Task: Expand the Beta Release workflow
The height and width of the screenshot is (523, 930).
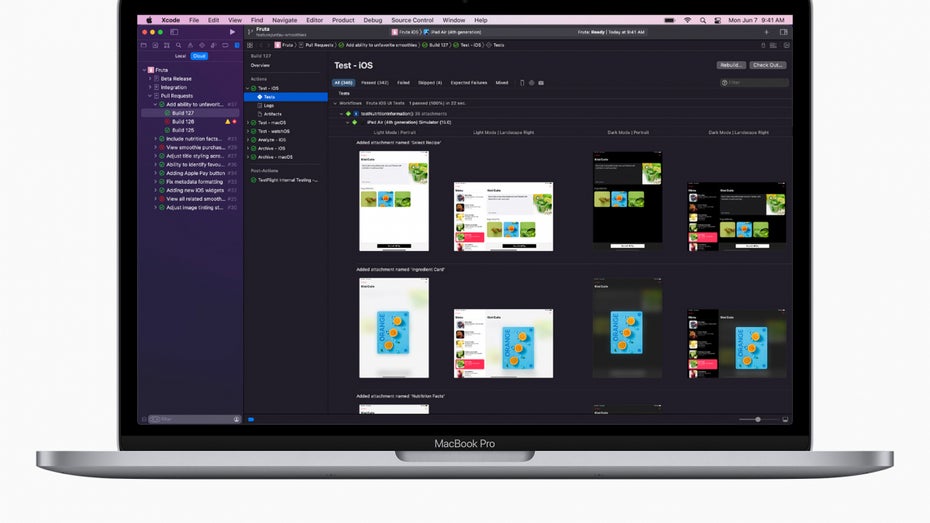Action: tap(150, 78)
